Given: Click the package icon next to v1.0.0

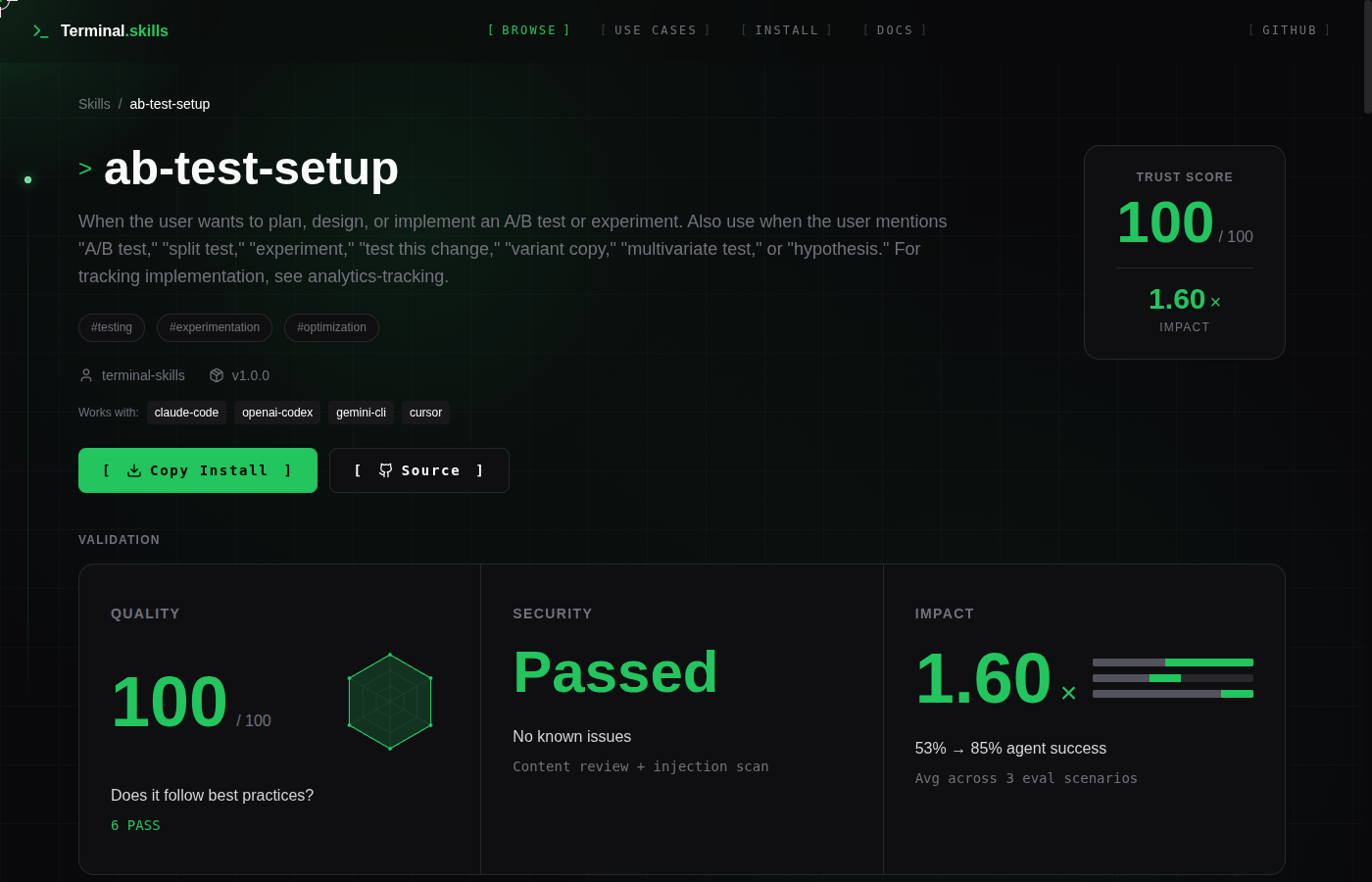Looking at the screenshot, I should click(217, 375).
